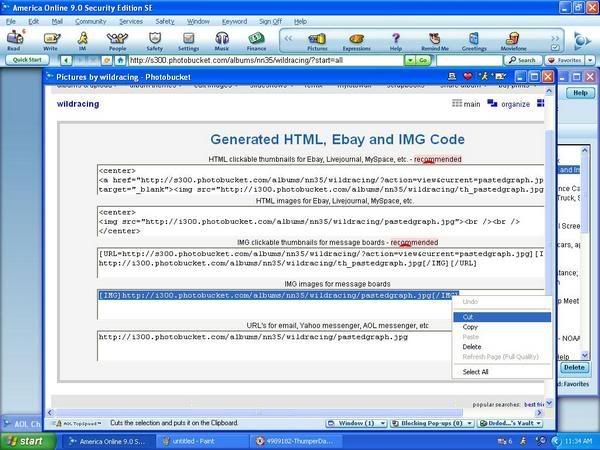Open the File menu

click(x=11, y=21)
